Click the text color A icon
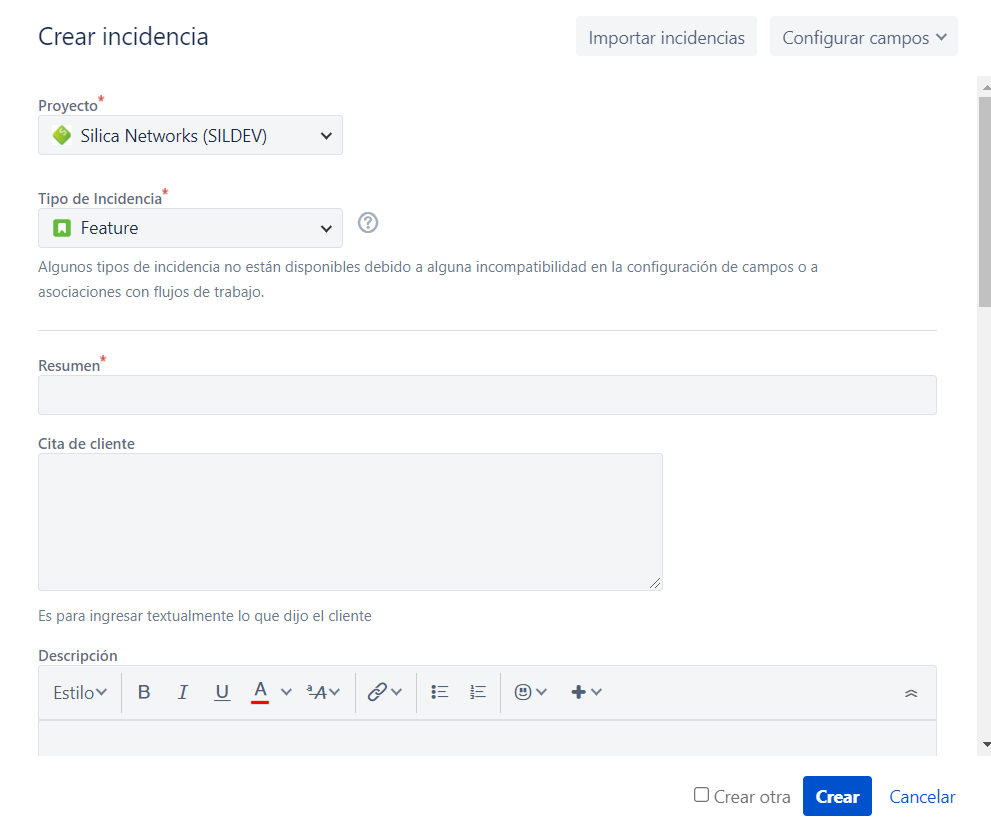This screenshot has width=991, height=835. tap(260, 691)
